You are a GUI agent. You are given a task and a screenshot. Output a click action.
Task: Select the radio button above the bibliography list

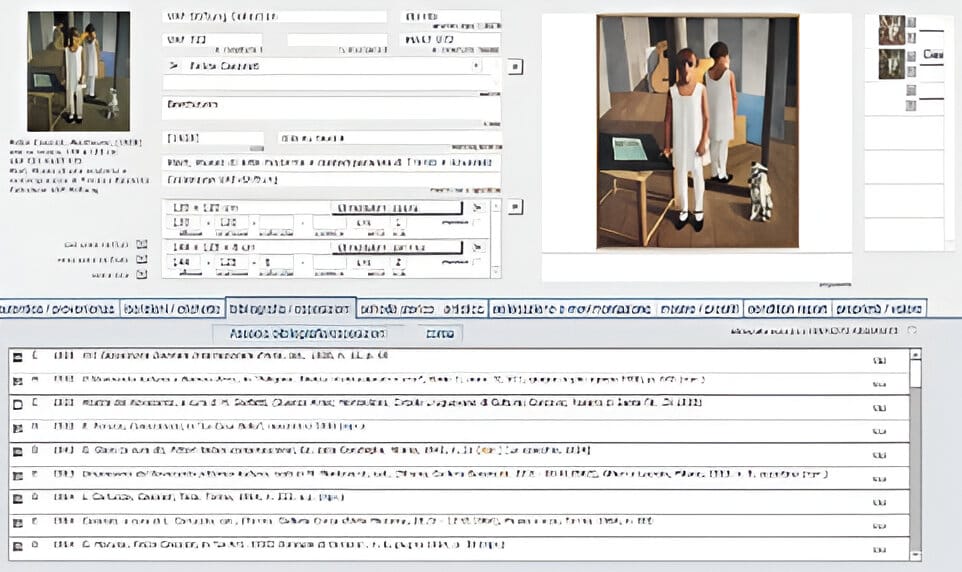pos(911,331)
